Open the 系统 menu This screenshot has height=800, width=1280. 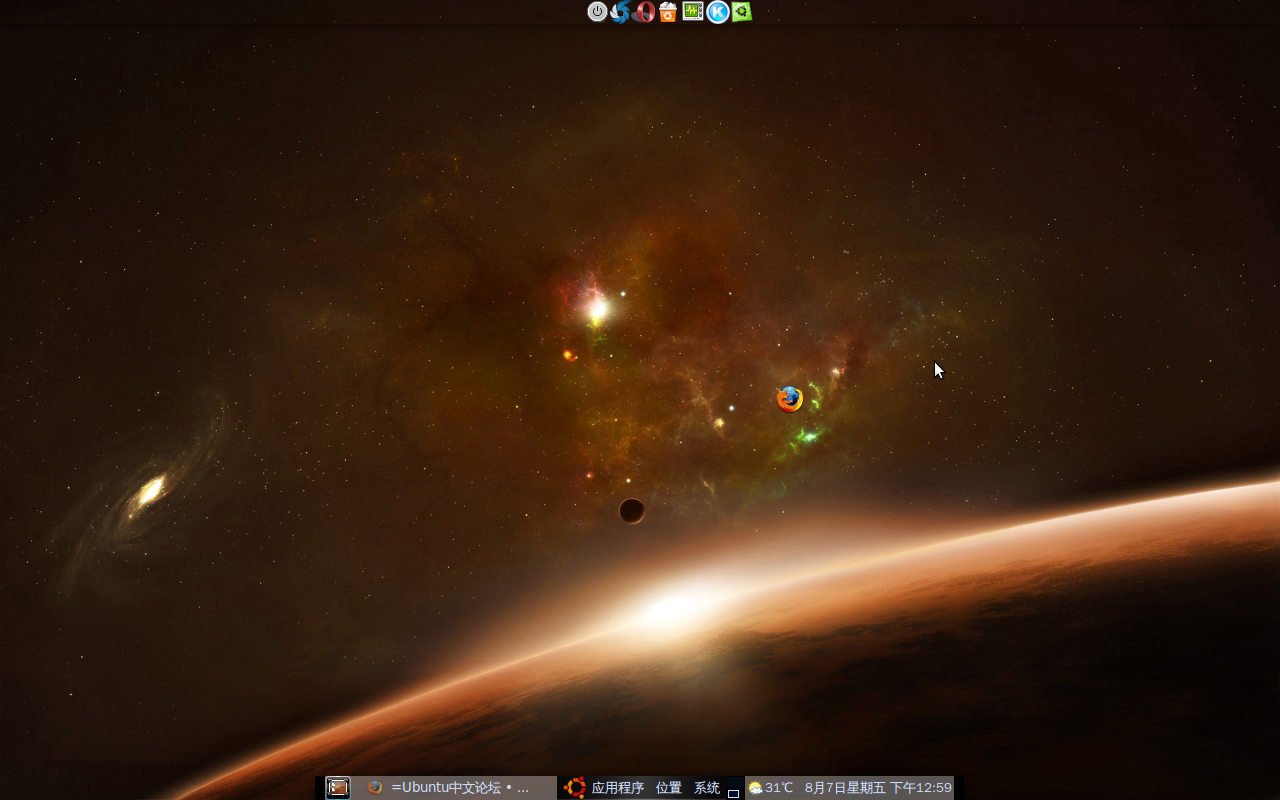707,788
